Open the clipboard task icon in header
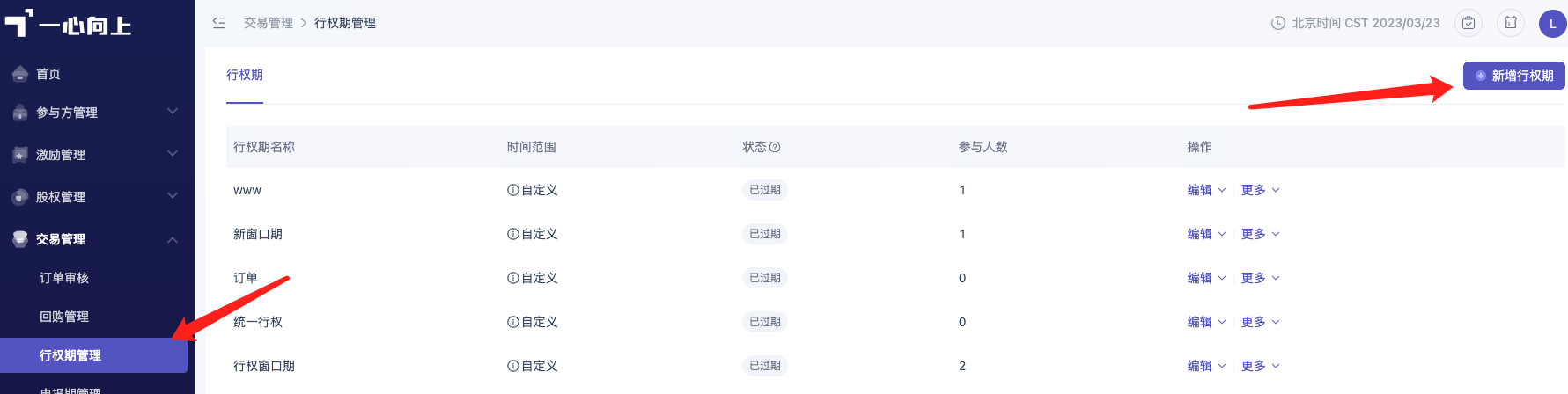 pos(1469,23)
